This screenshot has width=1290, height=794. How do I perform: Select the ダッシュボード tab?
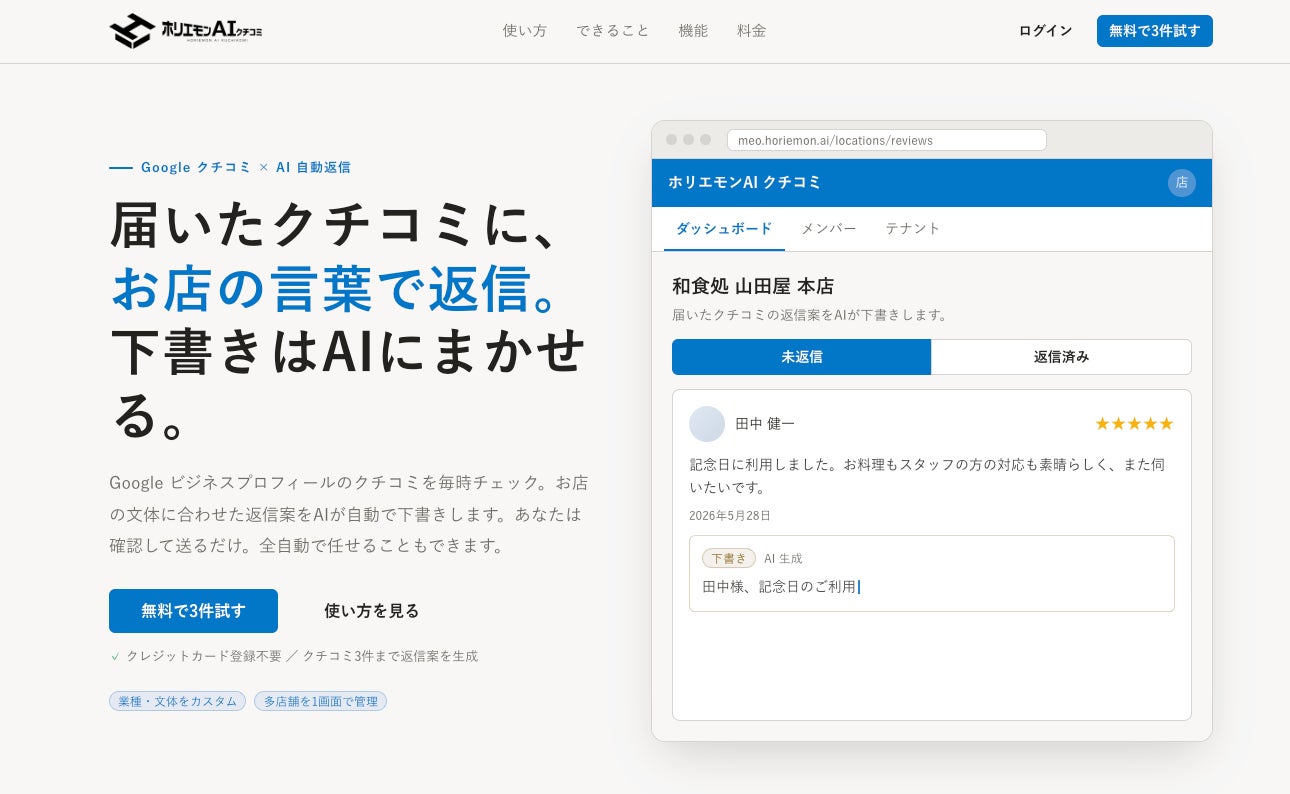(x=724, y=229)
